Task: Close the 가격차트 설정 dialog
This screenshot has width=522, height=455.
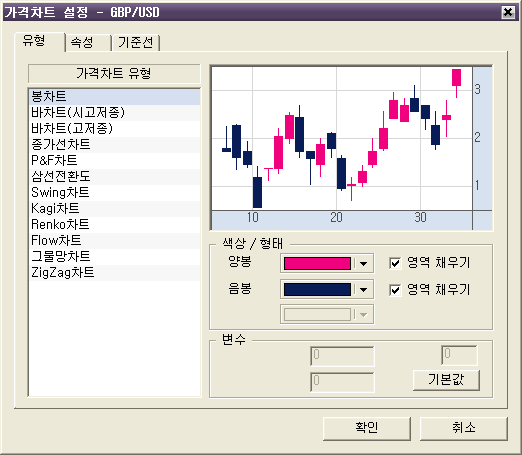Action: click(508, 12)
